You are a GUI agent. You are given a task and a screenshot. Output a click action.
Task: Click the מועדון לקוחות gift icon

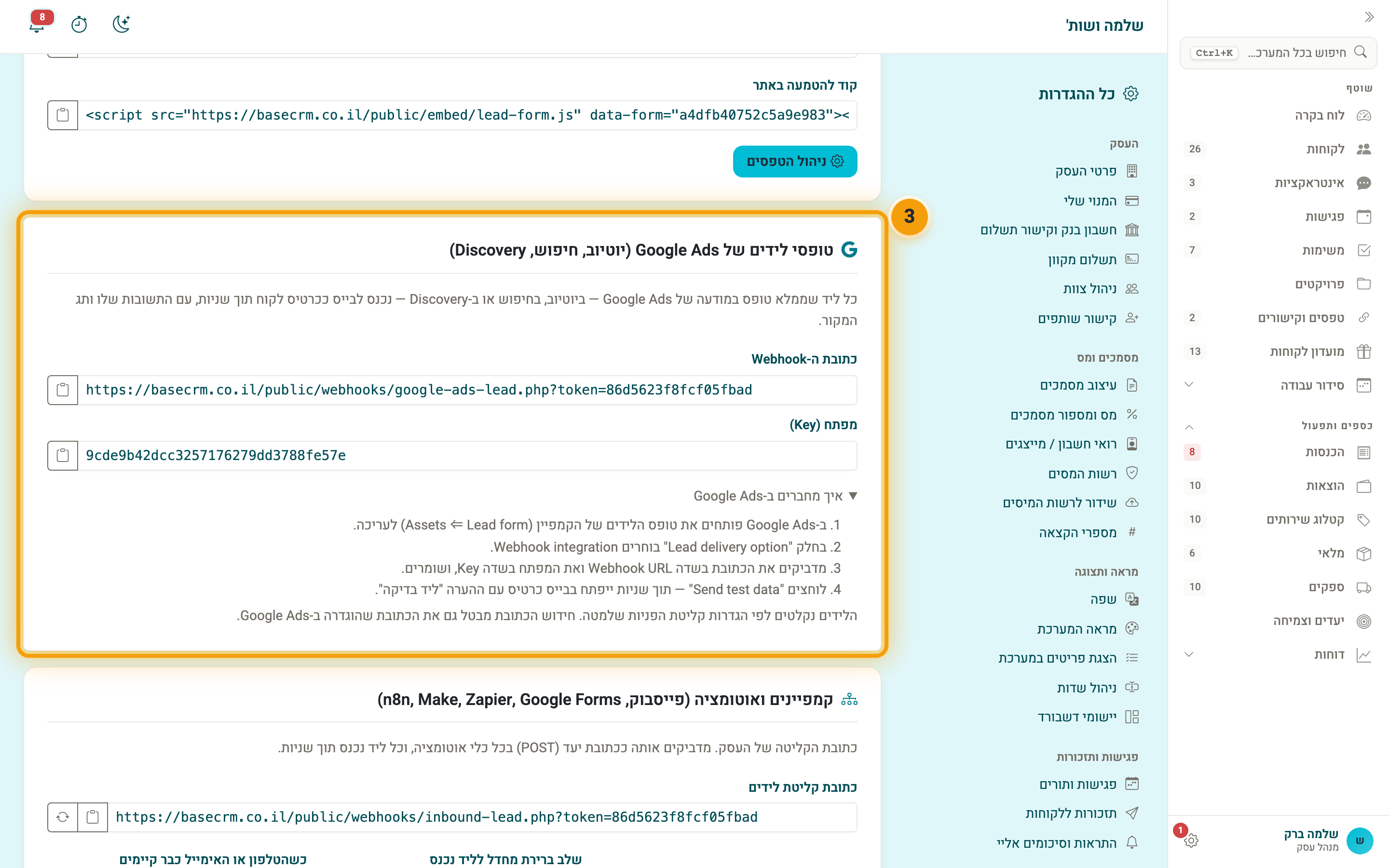[1364, 352]
